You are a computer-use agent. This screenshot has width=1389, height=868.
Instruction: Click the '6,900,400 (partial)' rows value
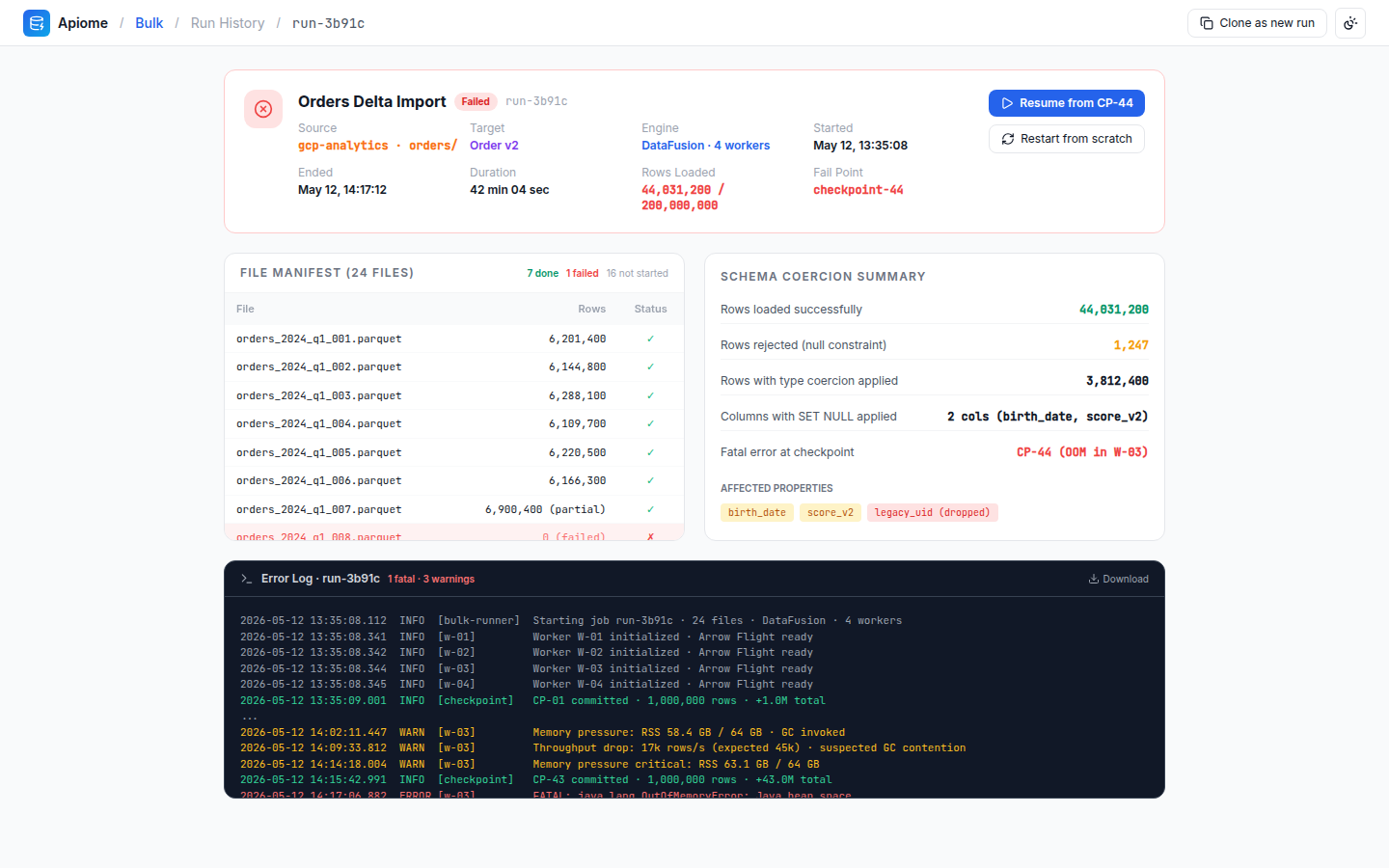pyautogui.click(x=546, y=509)
